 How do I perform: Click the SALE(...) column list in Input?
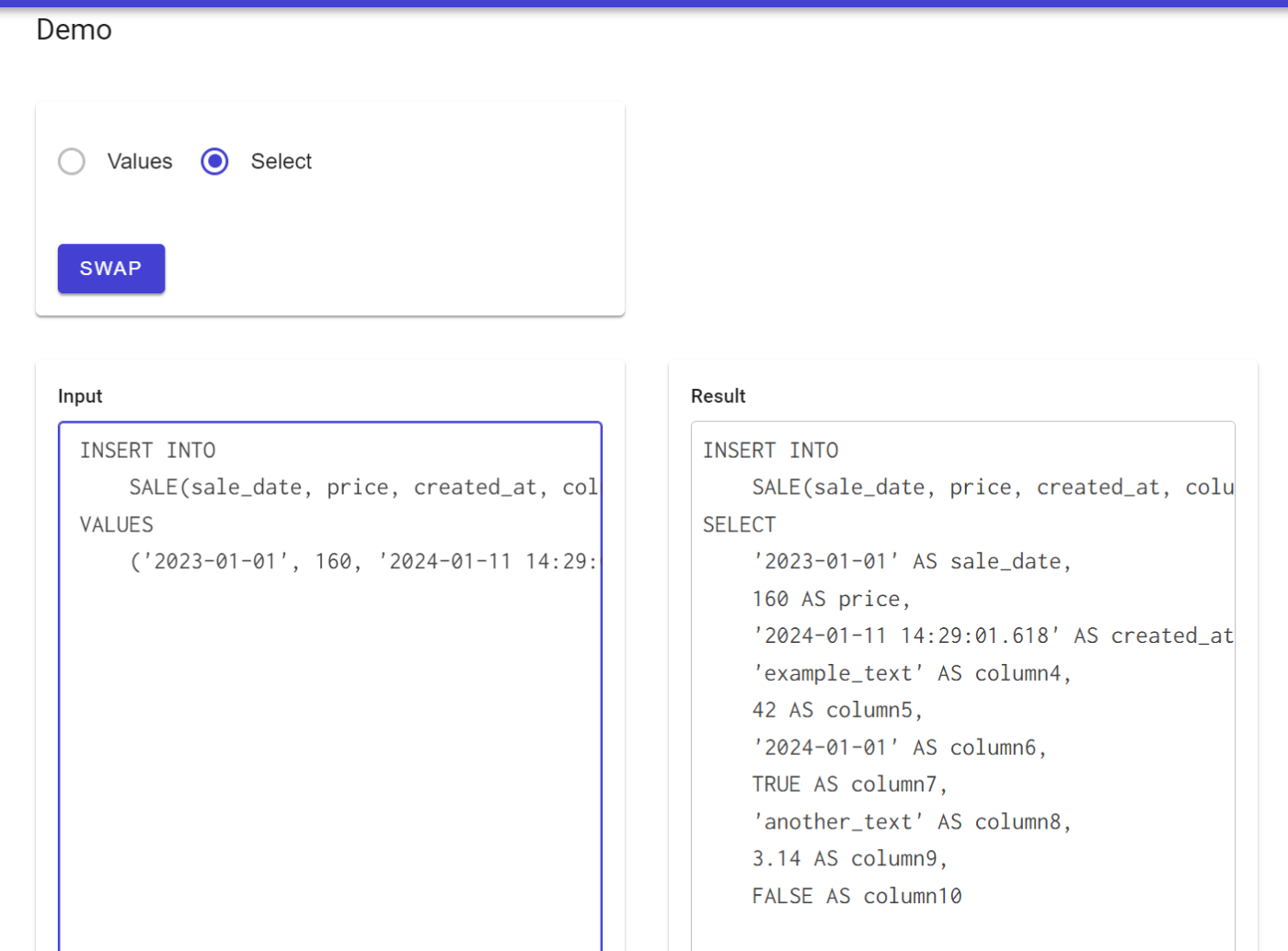(364, 487)
